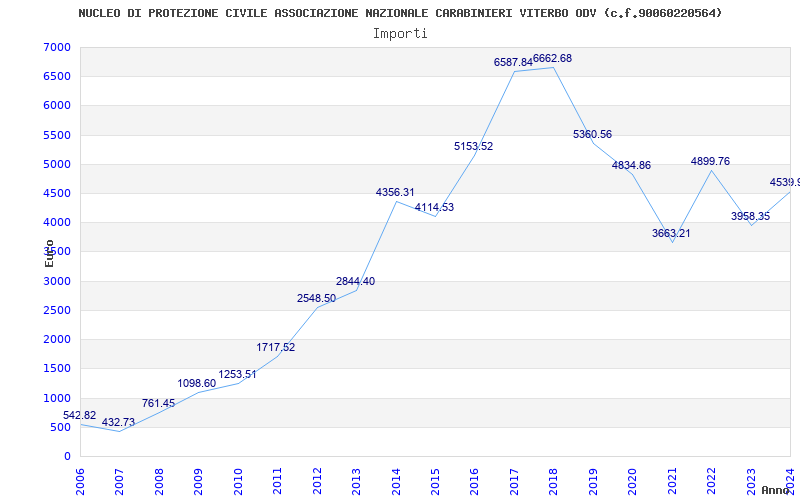
Task: Click the 432.73 data label
Action: 118,422
